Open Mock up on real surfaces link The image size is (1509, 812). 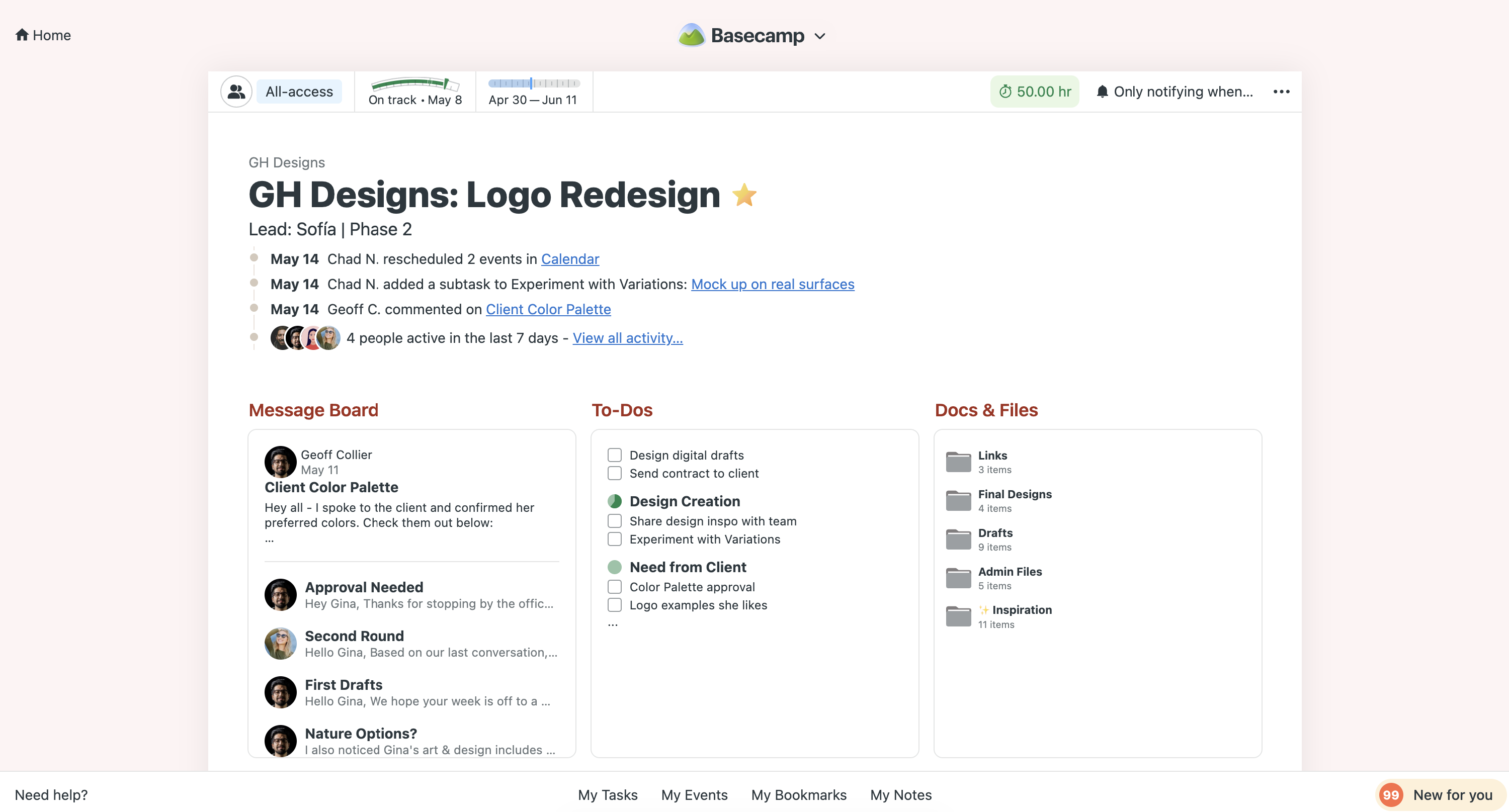click(773, 284)
